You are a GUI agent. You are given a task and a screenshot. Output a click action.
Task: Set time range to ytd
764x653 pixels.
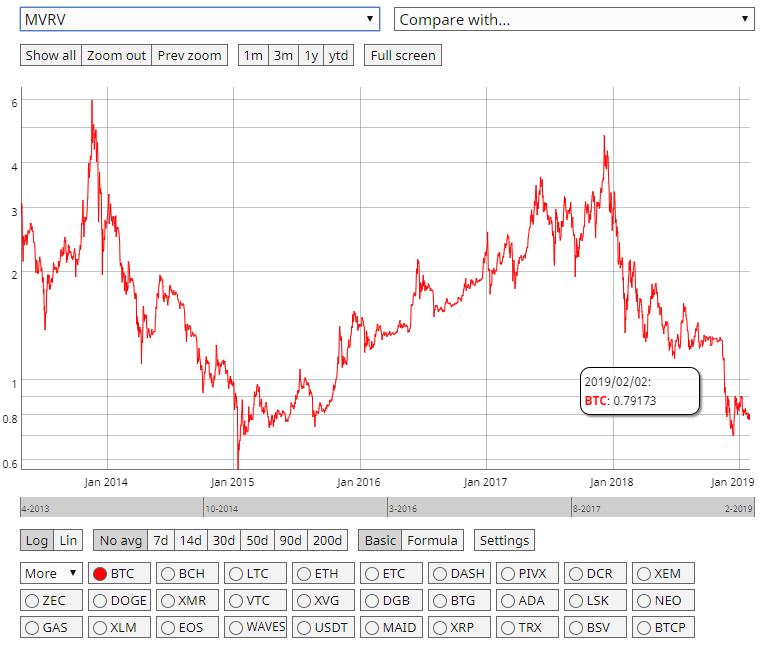[x=339, y=55]
